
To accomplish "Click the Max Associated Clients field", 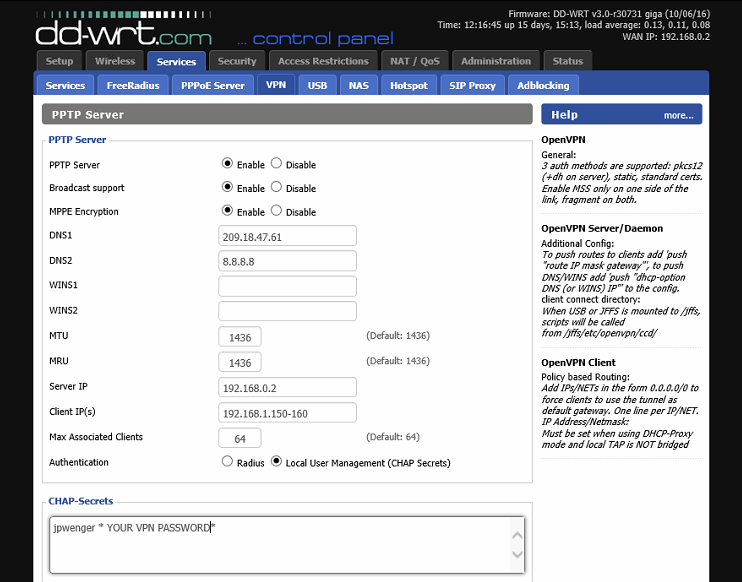I will [239, 438].
